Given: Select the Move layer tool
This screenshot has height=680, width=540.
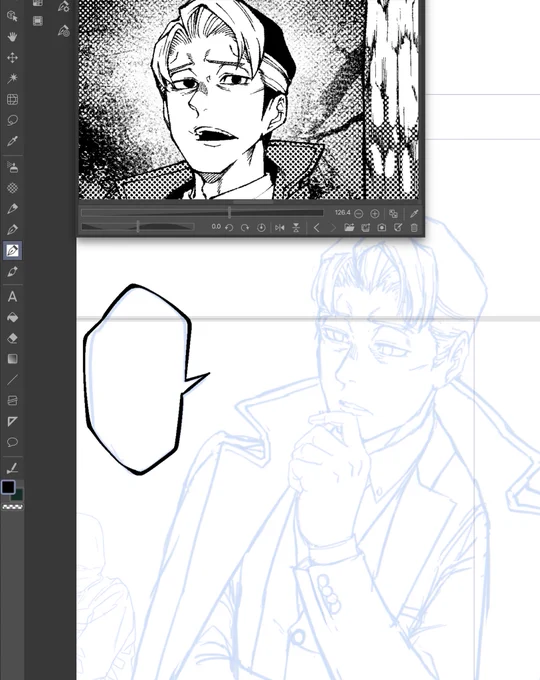Looking at the screenshot, I should tap(12, 58).
